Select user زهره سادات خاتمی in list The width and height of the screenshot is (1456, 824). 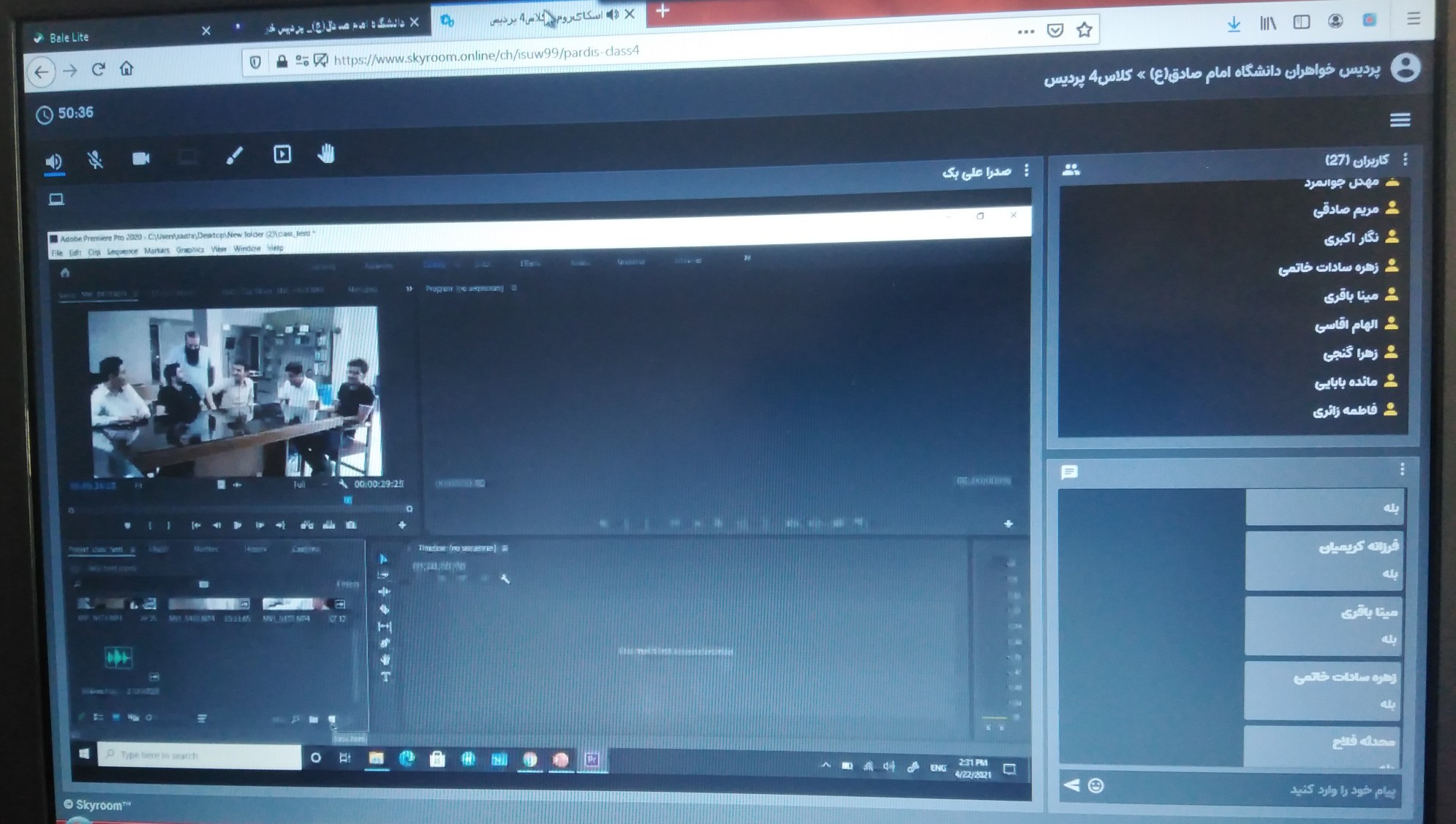pyautogui.click(x=1338, y=267)
